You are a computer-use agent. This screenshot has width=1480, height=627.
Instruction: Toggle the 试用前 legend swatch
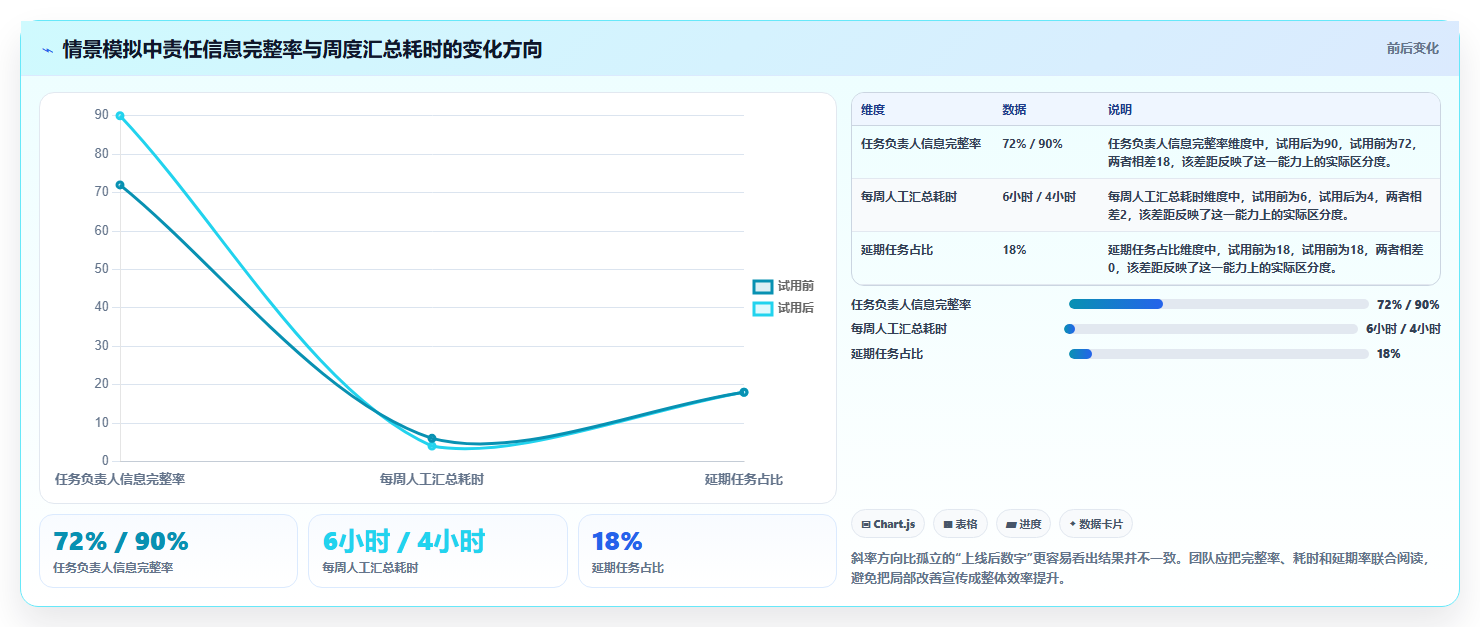coord(763,287)
